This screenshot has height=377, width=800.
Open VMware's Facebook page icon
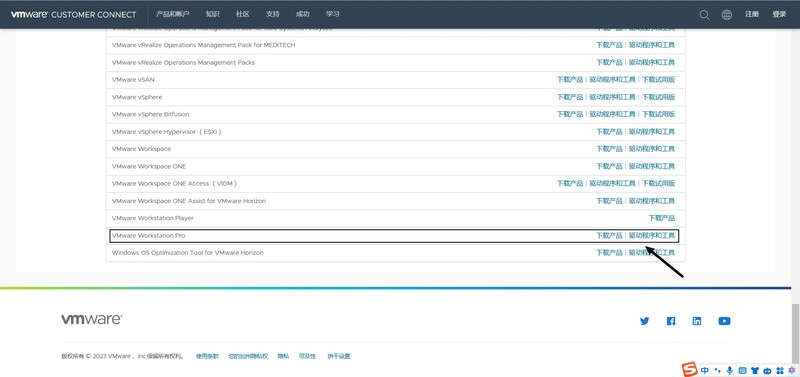(x=671, y=321)
